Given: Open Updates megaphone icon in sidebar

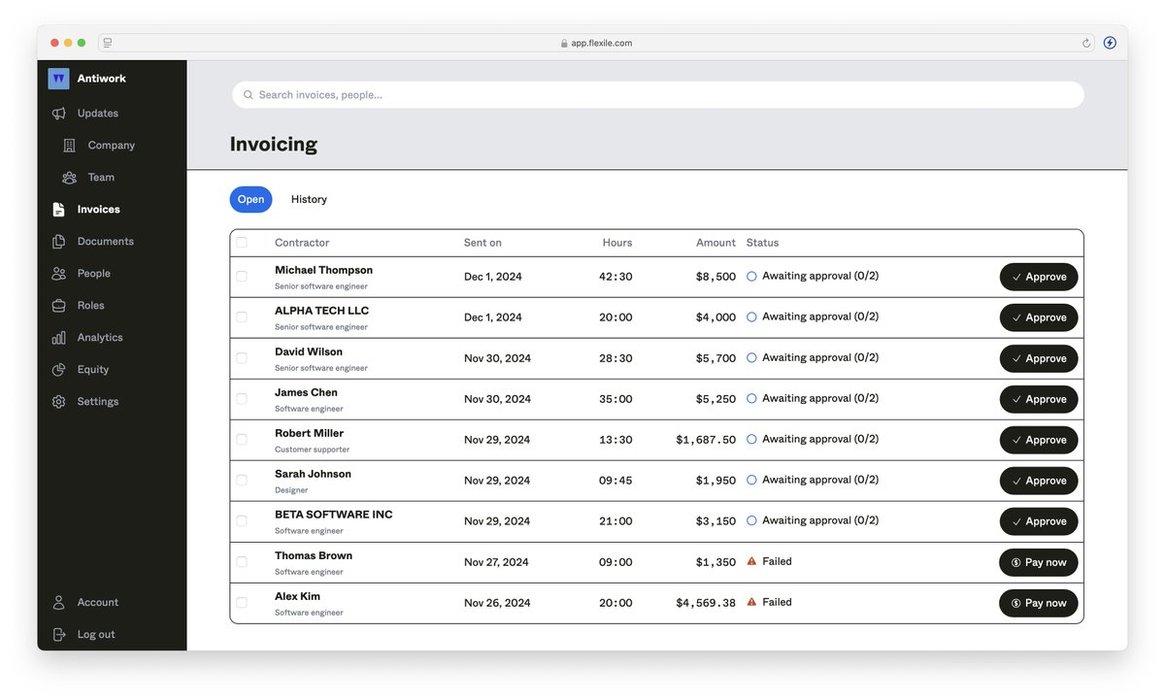Looking at the screenshot, I should pos(59,114).
